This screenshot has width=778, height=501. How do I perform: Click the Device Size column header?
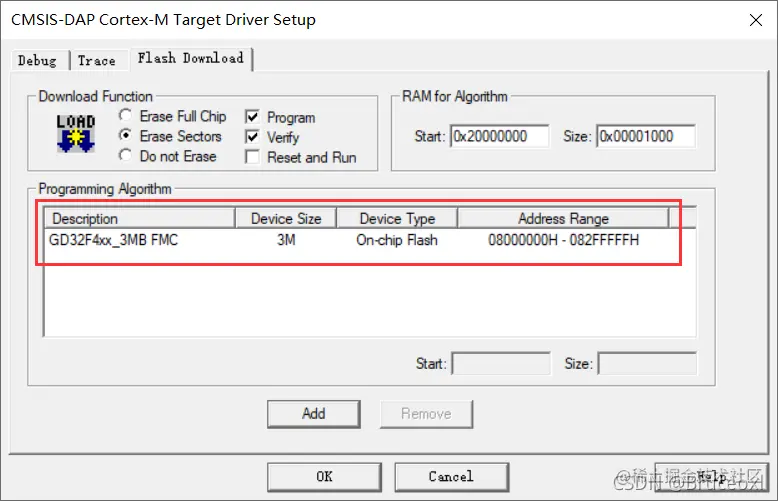point(286,218)
